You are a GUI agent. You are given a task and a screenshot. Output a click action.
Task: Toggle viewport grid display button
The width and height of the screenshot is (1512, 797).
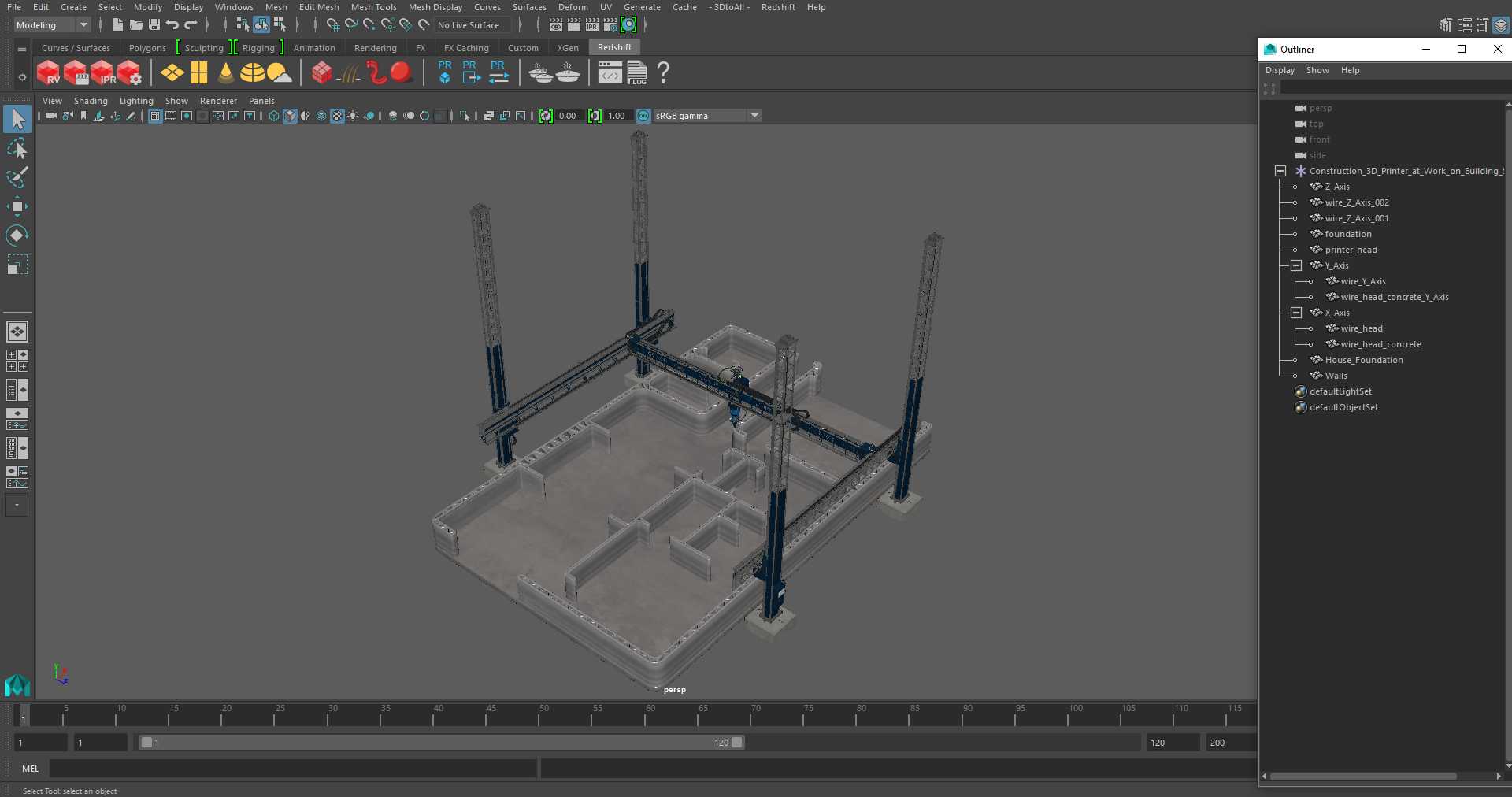pos(155,116)
